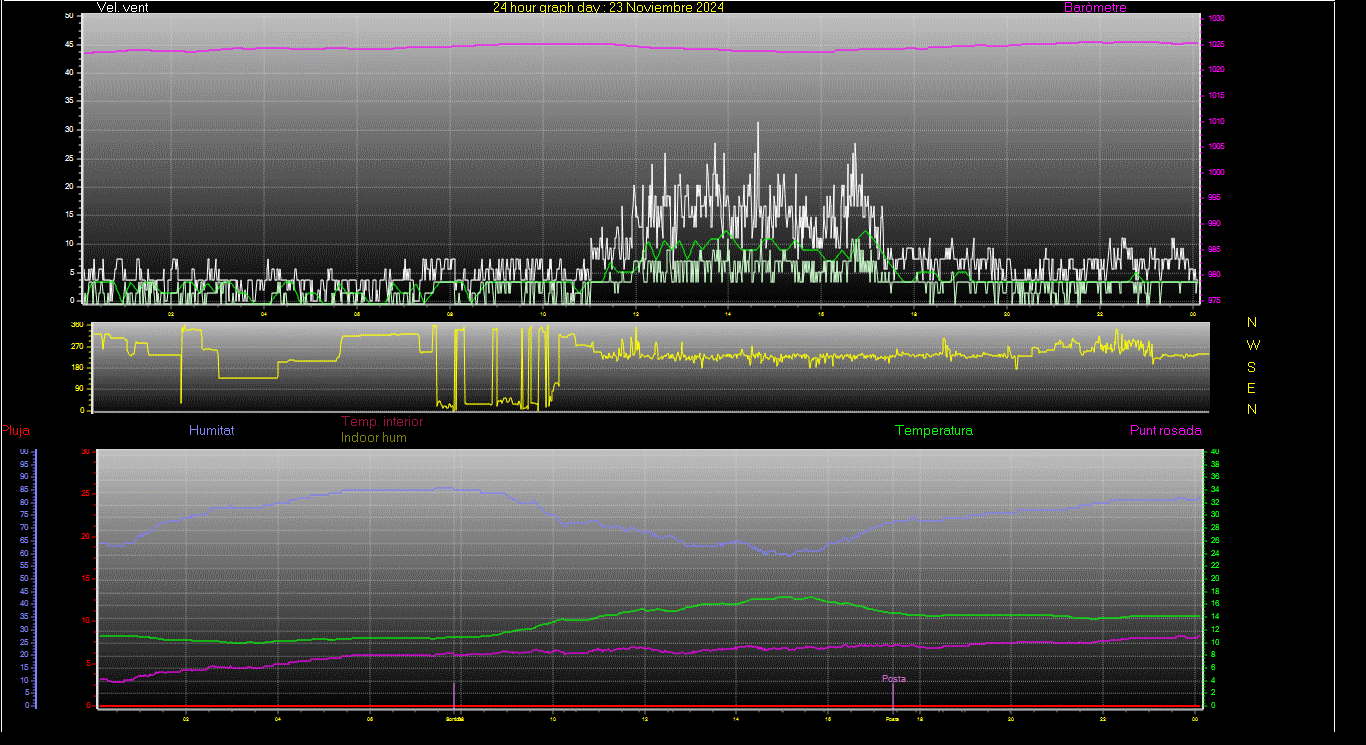Click the "Vel. vent" wind speed label
The width and height of the screenshot is (1366, 745).
coord(123,7)
